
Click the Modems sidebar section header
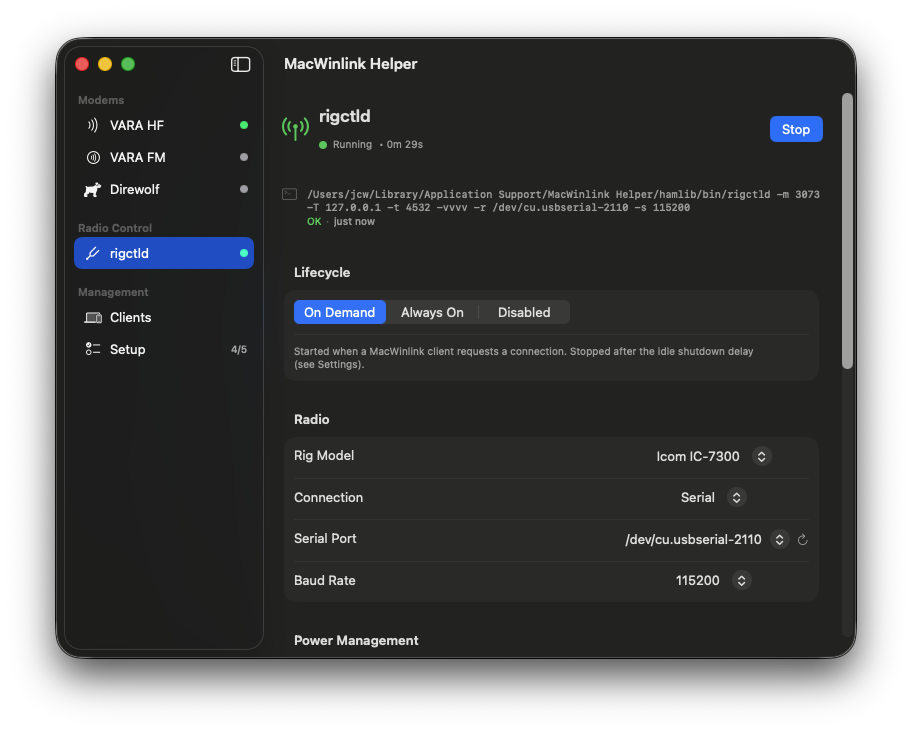pos(101,100)
